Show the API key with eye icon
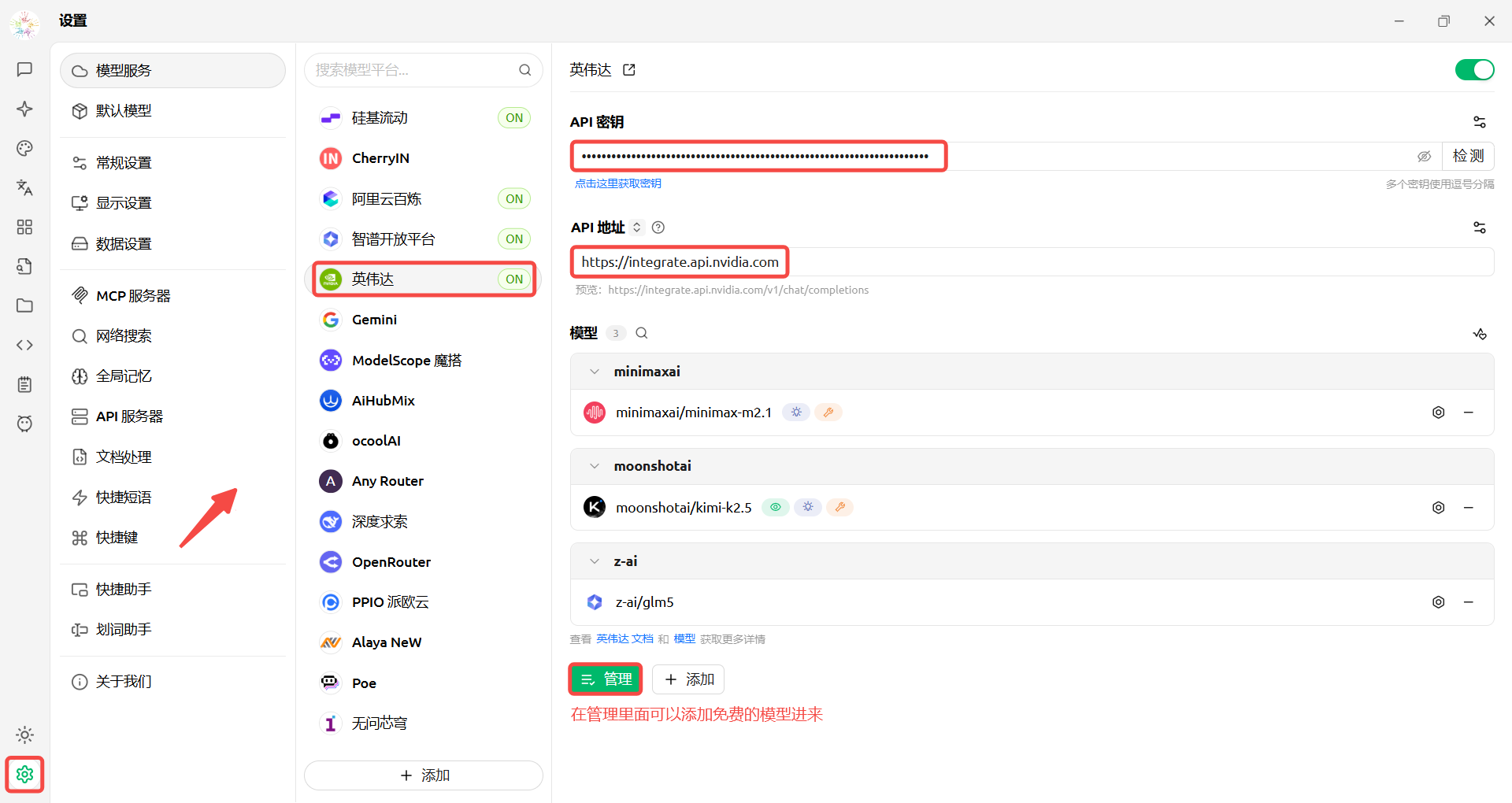This screenshot has height=803, width=1512. point(1424,157)
